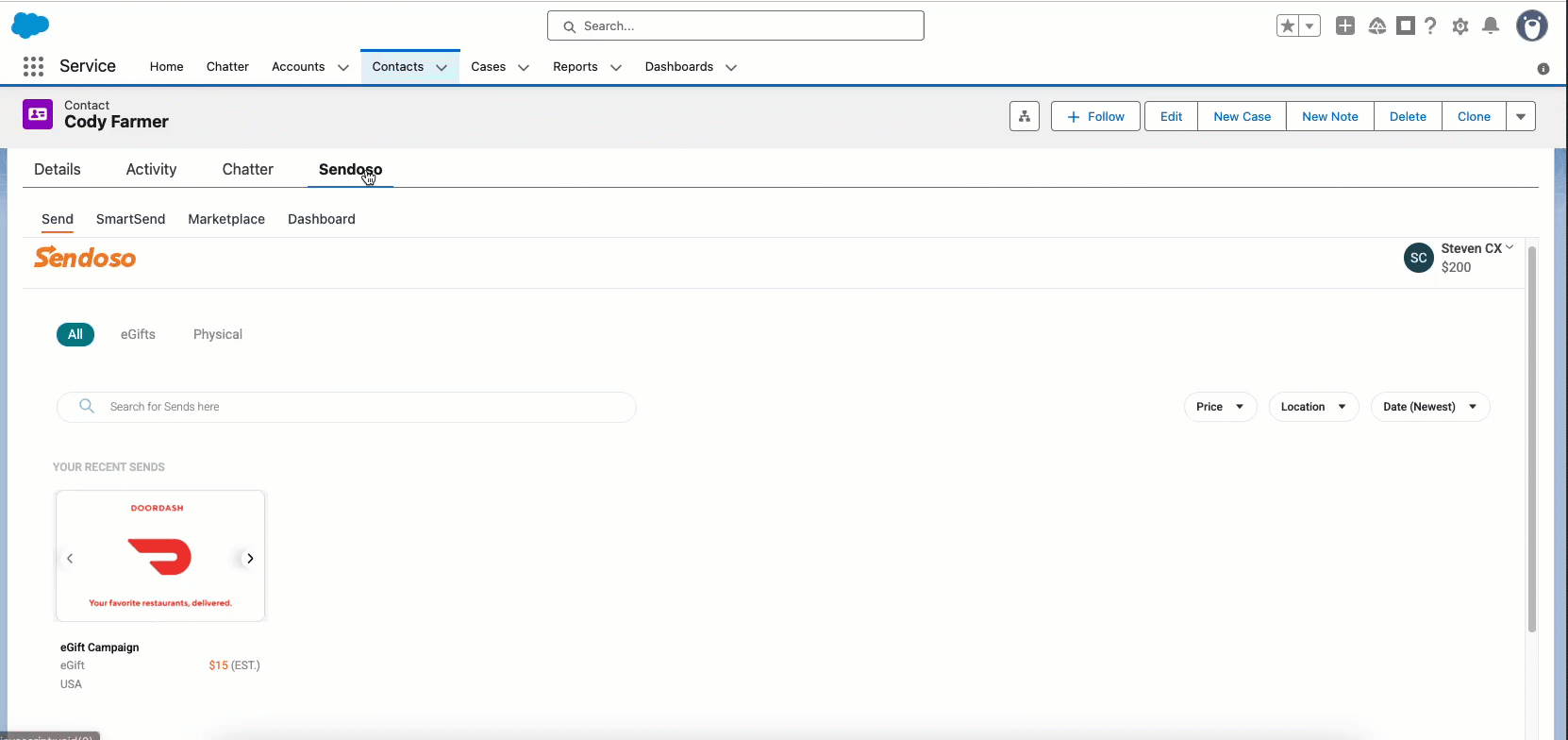Image resolution: width=1568 pixels, height=740 pixels.
Task: Click the Salesforce cloud logo
Action: point(30,25)
